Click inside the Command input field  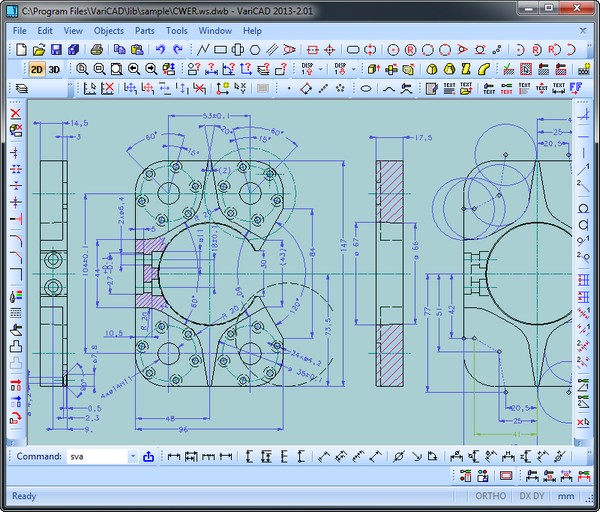(x=95, y=456)
